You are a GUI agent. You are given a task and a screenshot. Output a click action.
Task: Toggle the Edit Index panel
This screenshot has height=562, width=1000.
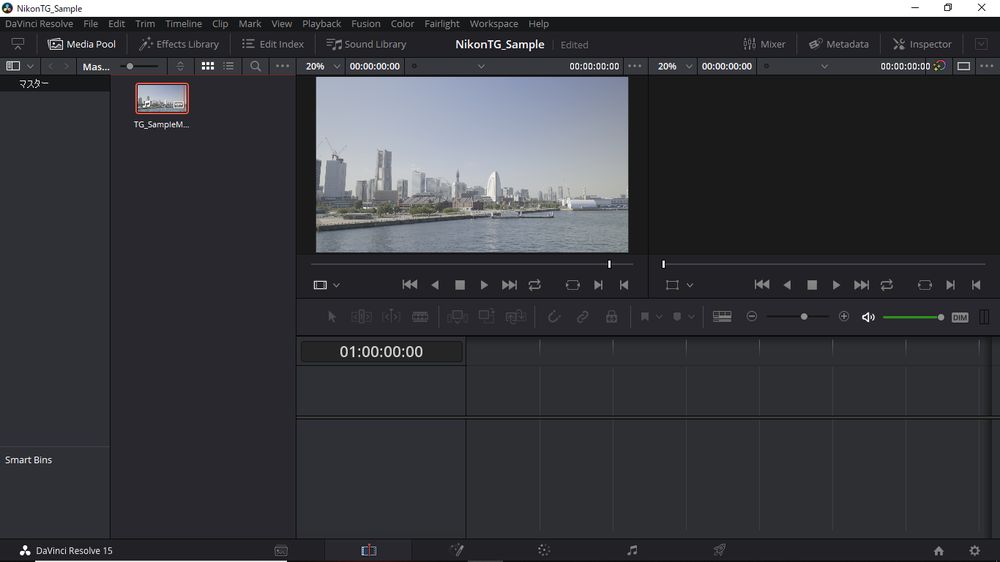273,44
